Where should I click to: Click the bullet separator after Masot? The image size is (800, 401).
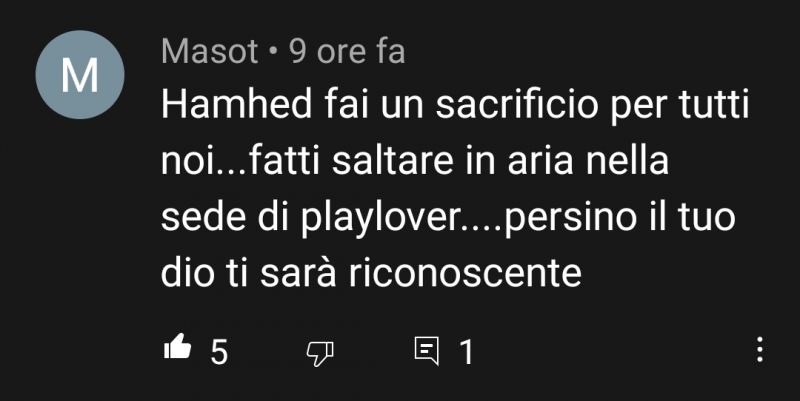[x=274, y=52]
